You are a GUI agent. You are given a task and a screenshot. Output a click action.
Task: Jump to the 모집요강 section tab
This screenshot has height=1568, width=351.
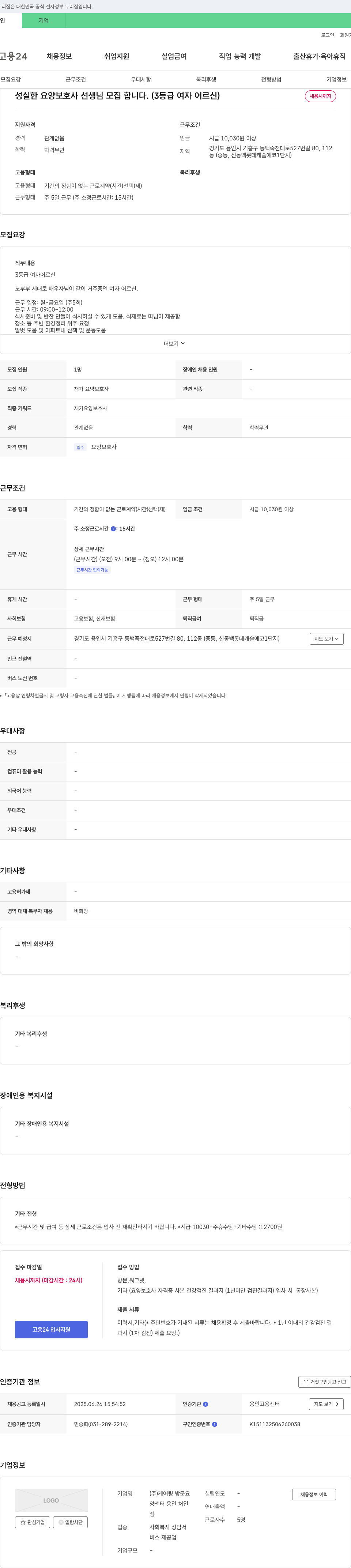pos(11,79)
